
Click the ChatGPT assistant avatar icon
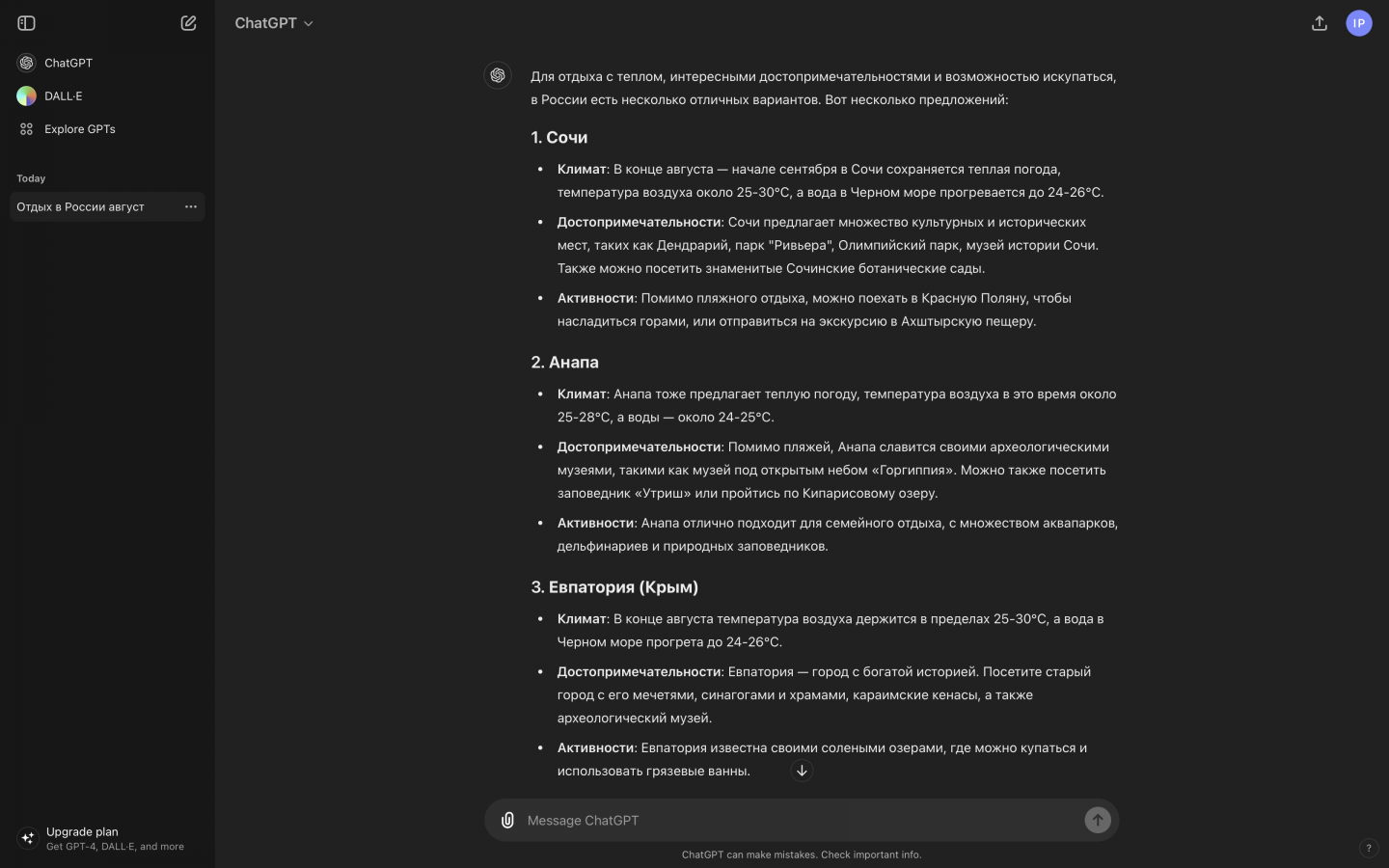tap(498, 75)
